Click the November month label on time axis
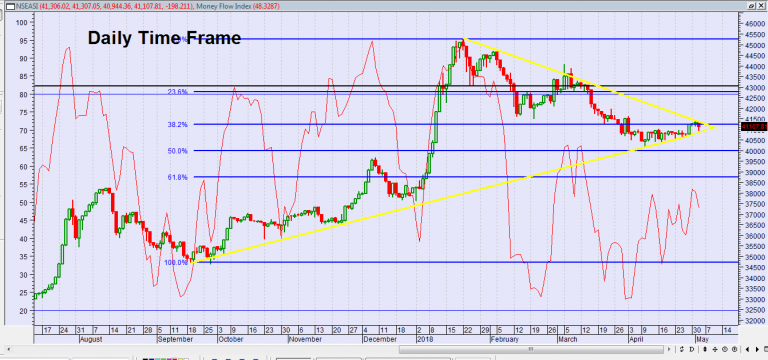 (306, 339)
